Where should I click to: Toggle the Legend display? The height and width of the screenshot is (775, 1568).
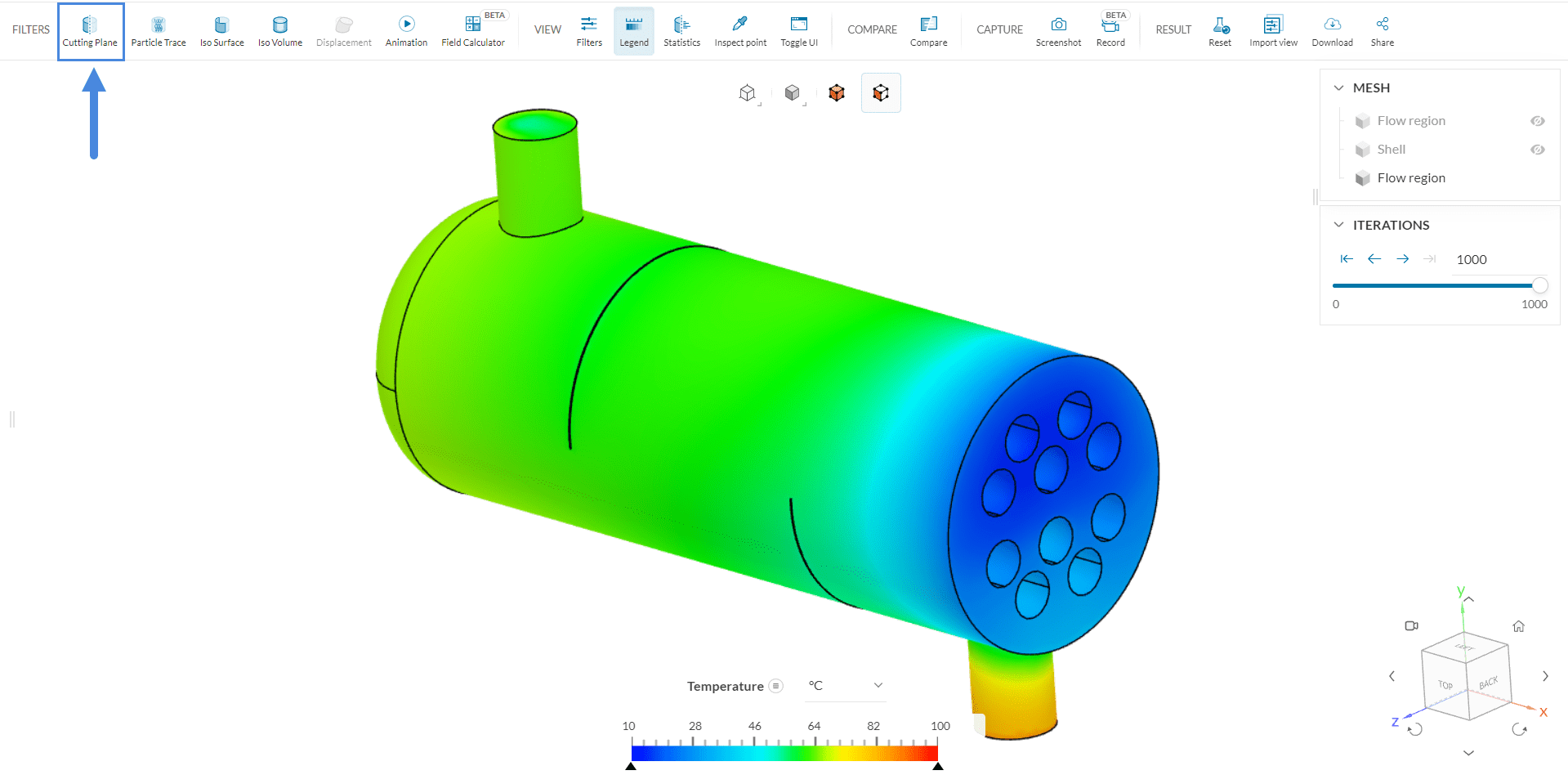click(x=634, y=31)
